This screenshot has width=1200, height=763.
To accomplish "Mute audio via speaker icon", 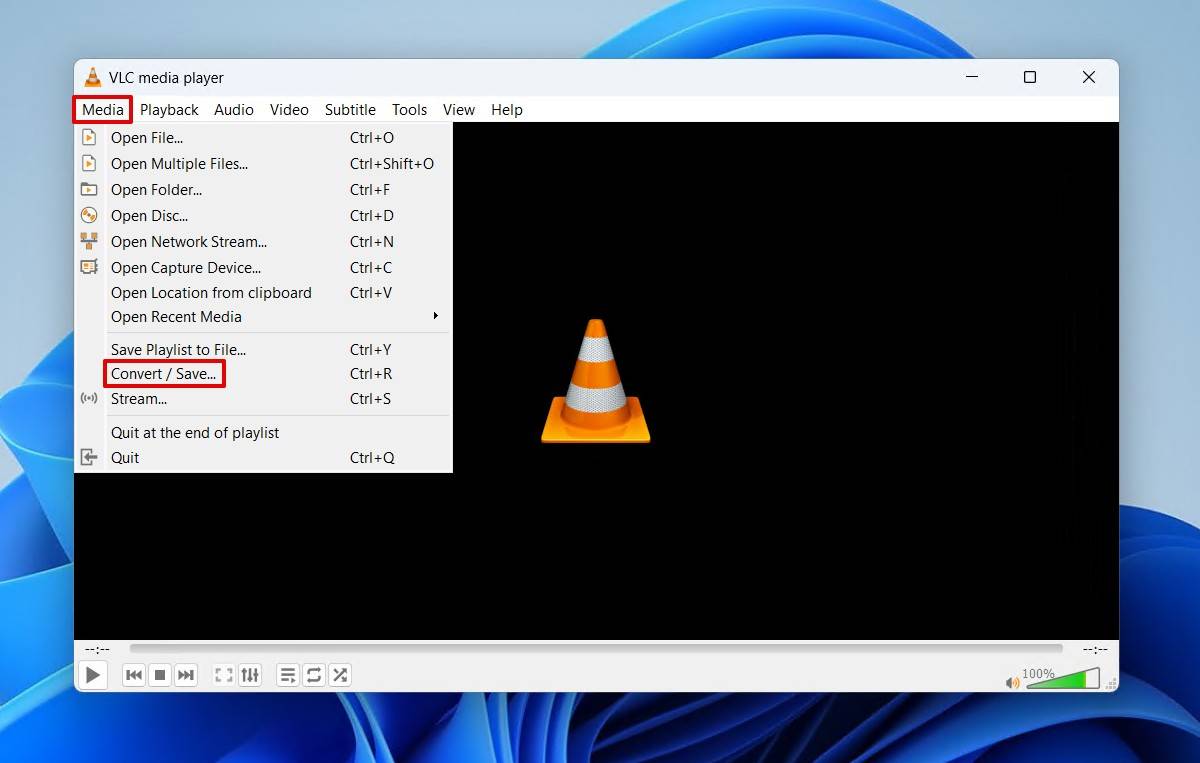I will 1012,682.
